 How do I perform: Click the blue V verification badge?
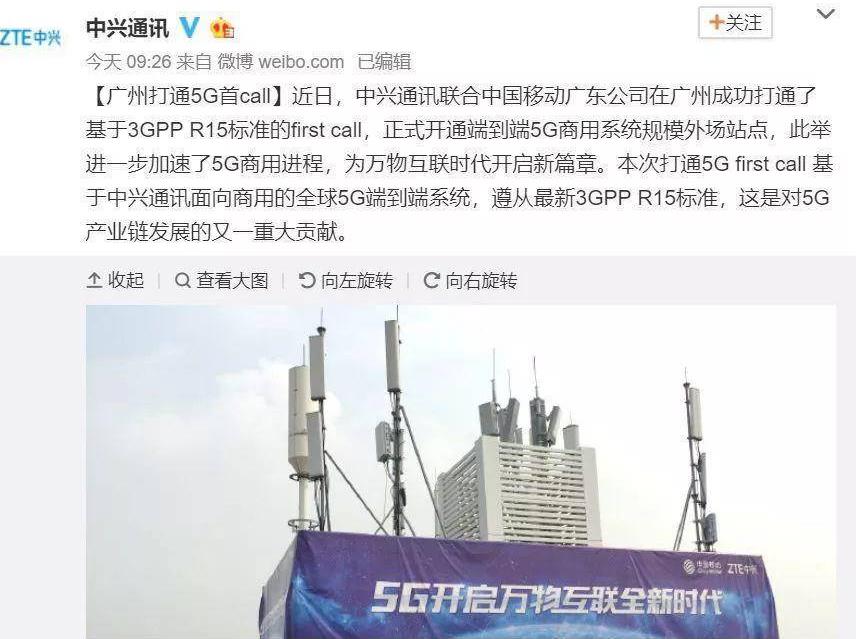click(189, 27)
